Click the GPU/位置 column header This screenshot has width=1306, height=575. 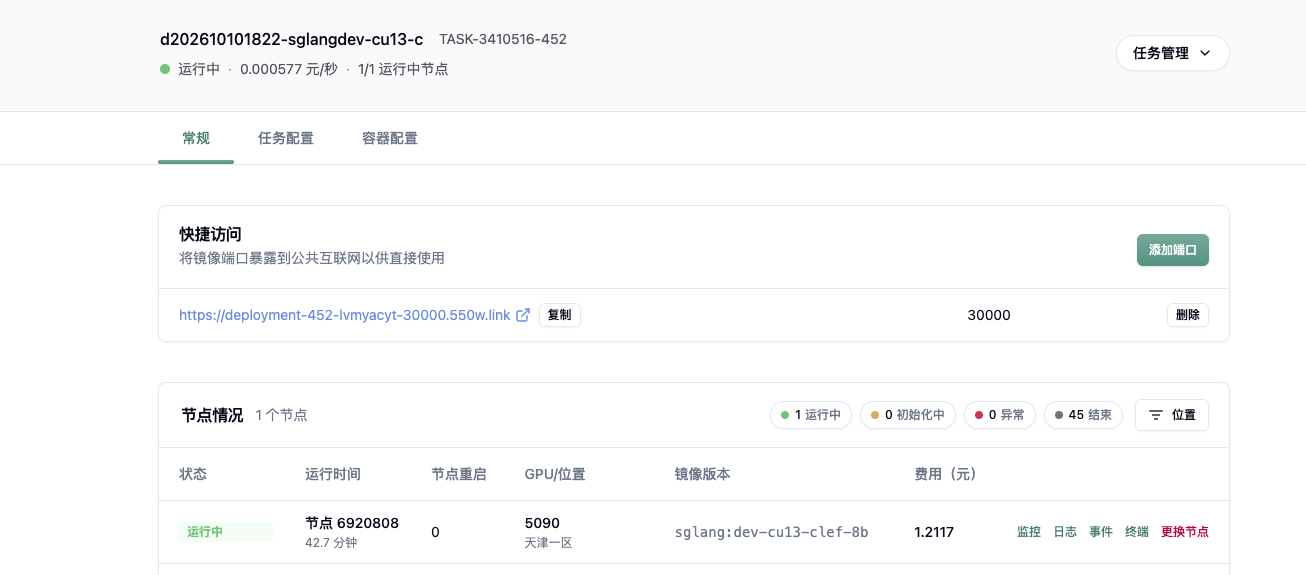point(555,474)
